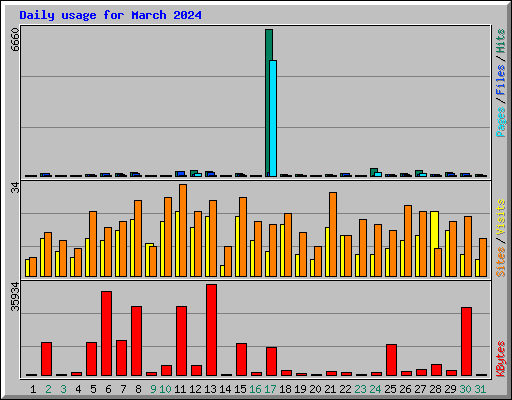Click the day 17 axis label

[x=270, y=389]
